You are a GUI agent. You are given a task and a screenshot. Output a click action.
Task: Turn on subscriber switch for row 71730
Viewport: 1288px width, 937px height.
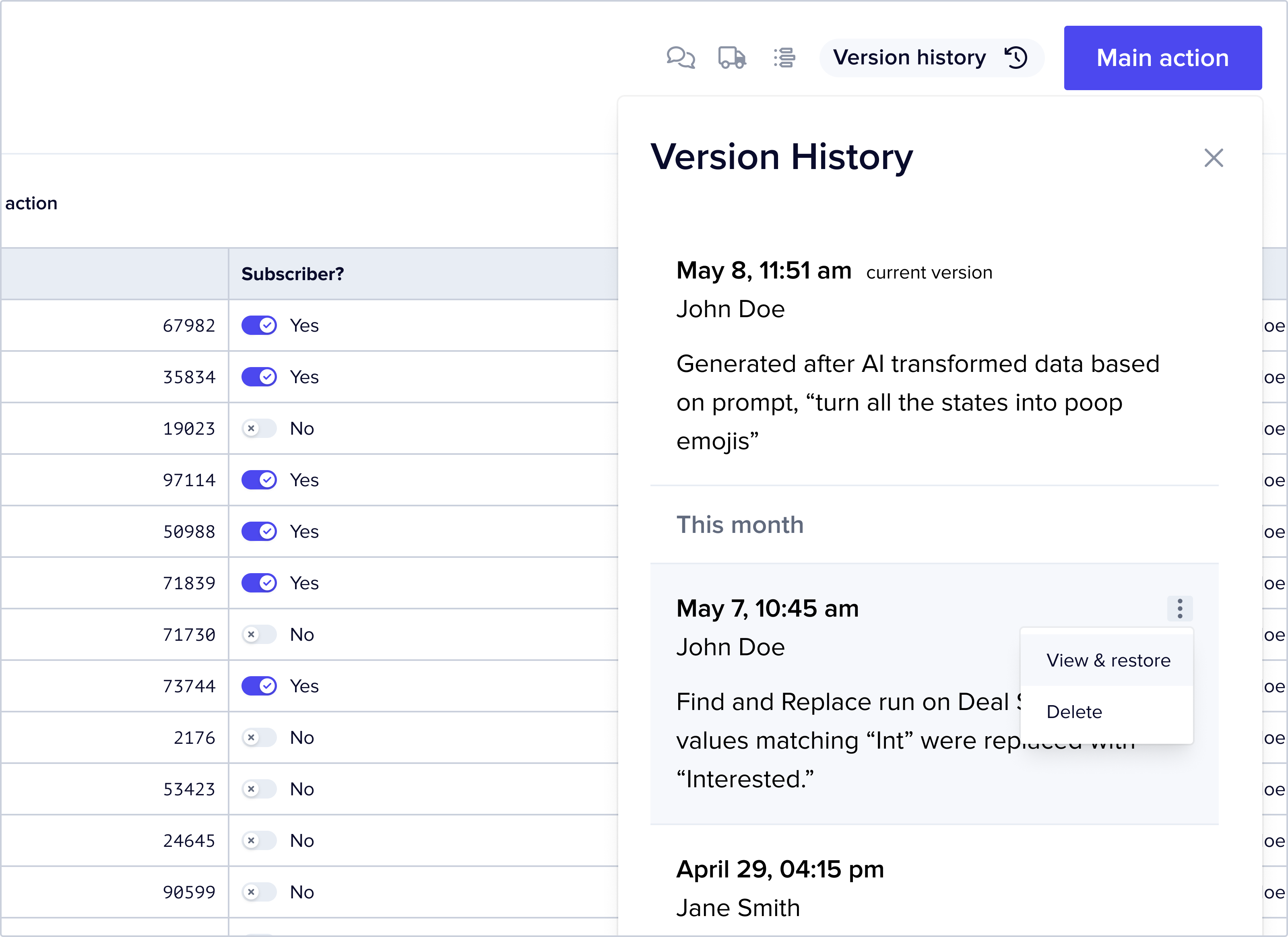pyautogui.click(x=259, y=634)
